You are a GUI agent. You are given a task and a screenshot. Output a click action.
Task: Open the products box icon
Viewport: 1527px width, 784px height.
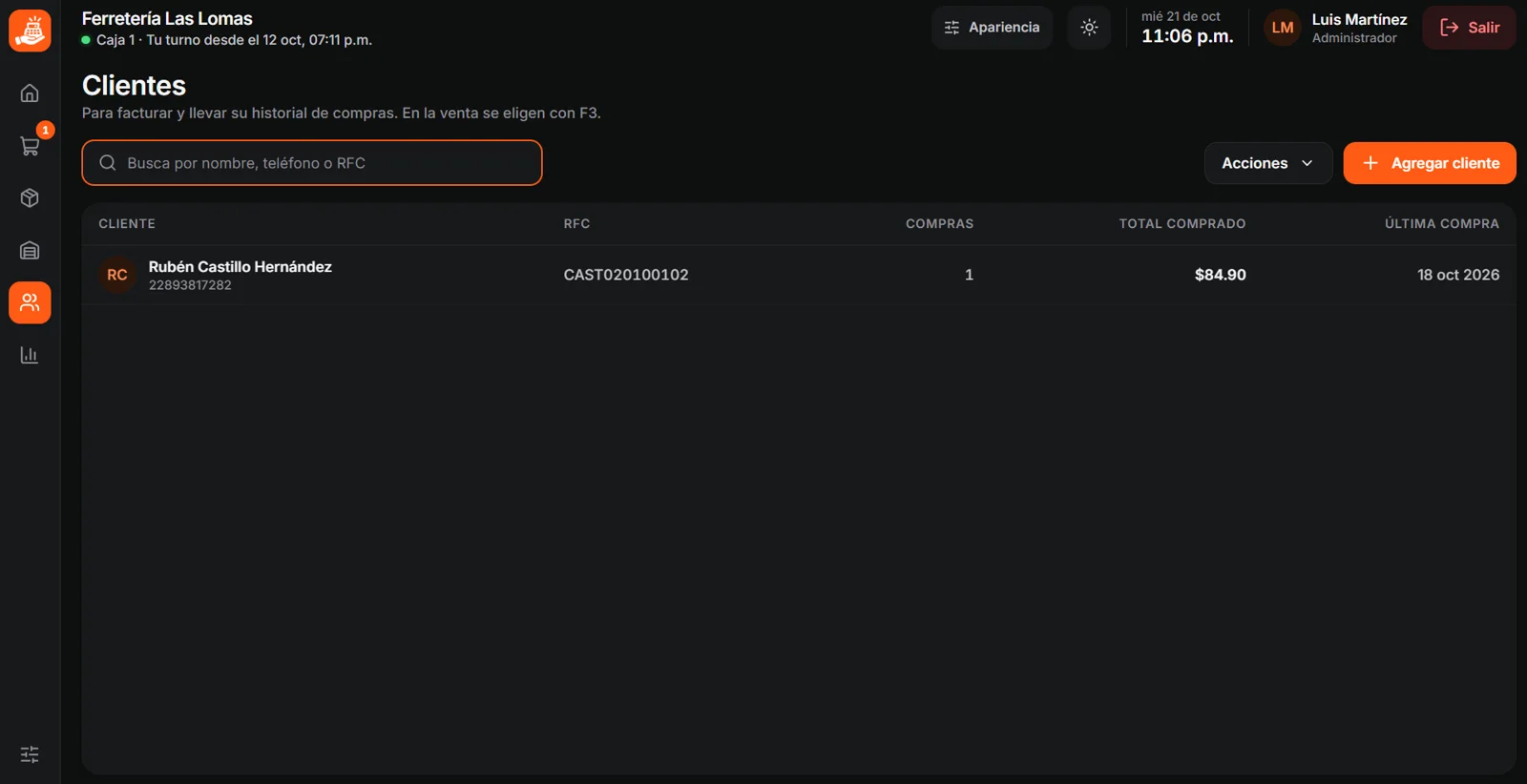pos(30,198)
